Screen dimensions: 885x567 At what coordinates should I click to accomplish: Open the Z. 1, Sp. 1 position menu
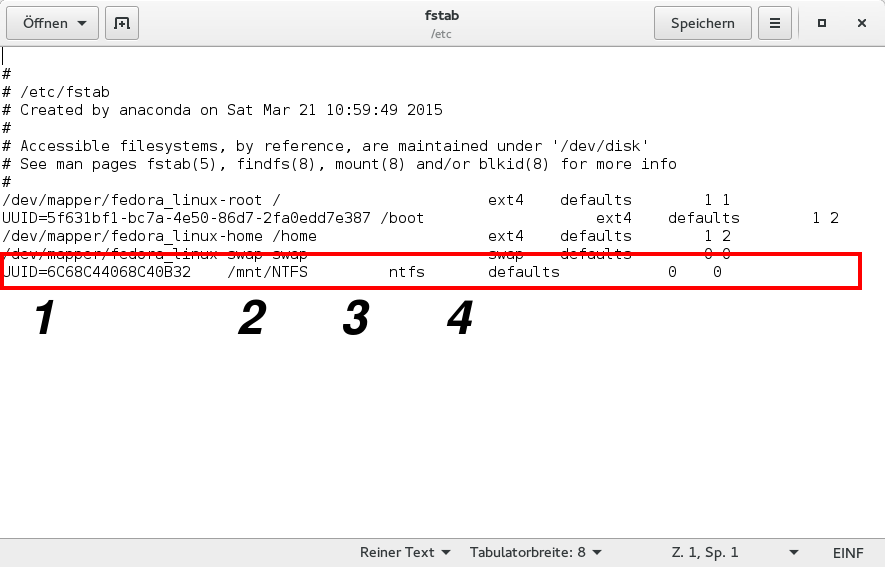coord(735,552)
